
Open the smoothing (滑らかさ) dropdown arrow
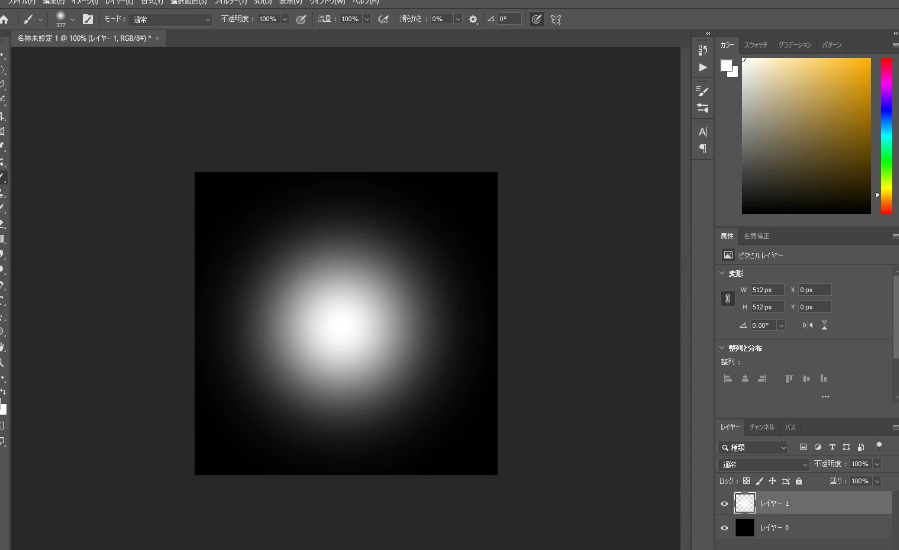click(x=458, y=19)
